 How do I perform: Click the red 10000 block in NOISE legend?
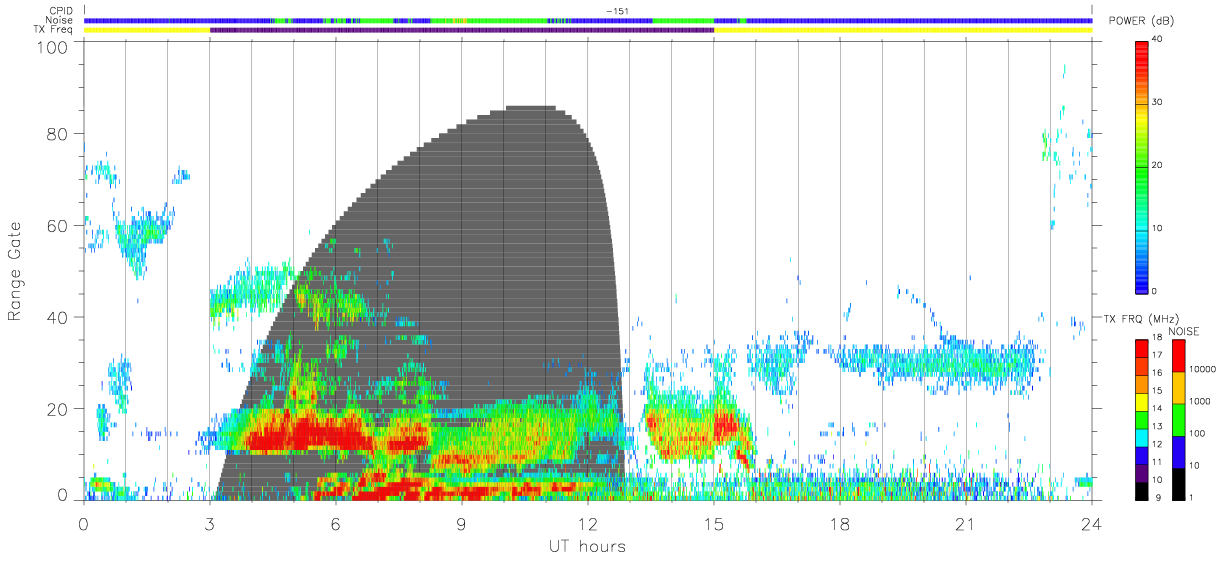tap(1177, 356)
